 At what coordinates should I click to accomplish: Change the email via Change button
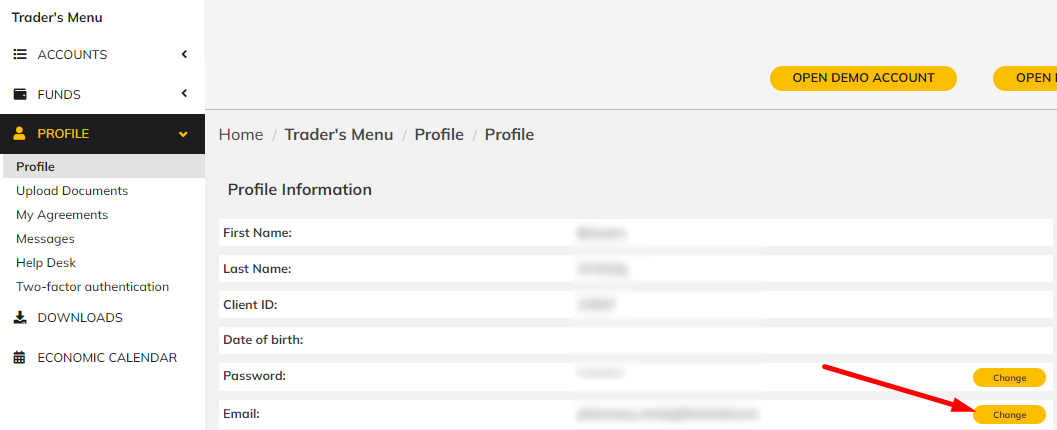pyautogui.click(x=1009, y=414)
